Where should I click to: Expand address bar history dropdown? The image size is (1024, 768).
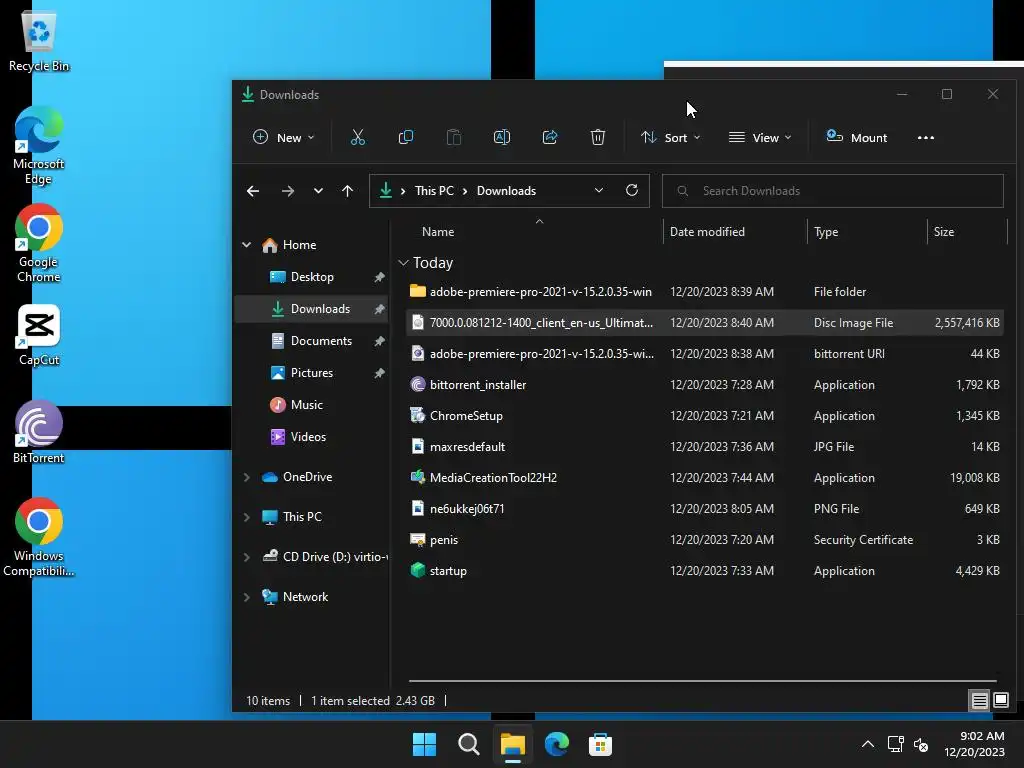coord(599,190)
